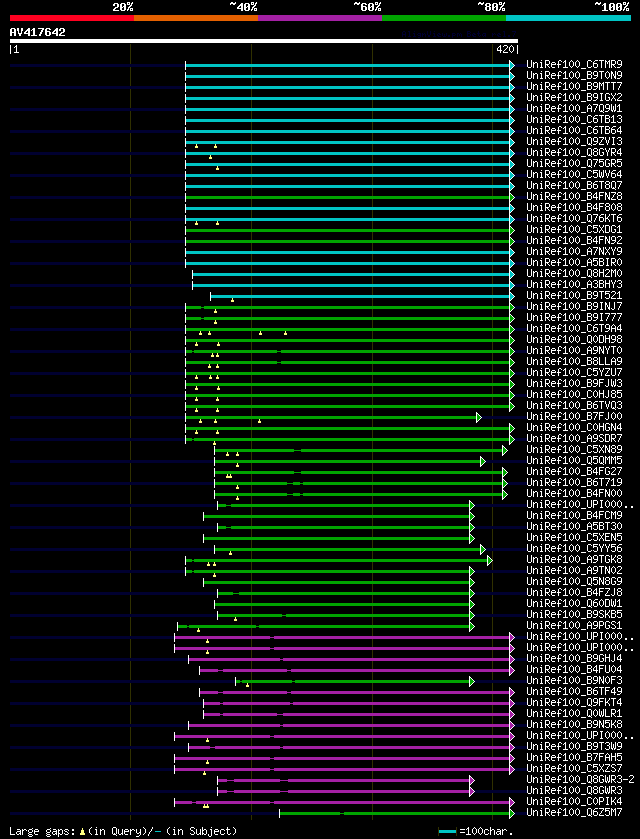Select the UniRef100_Q0DH98 label
This screenshot has height=839, width=640.
(574, 340)
